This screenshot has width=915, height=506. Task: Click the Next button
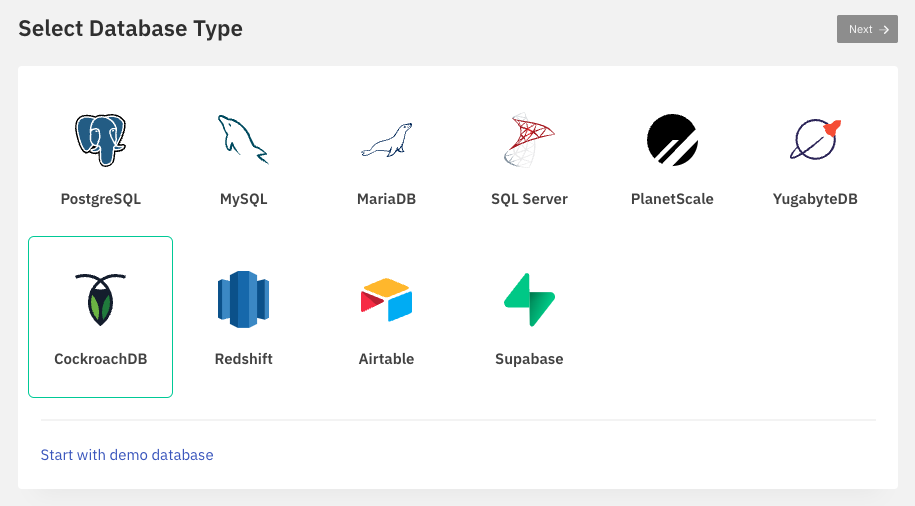tap(867, 29)
